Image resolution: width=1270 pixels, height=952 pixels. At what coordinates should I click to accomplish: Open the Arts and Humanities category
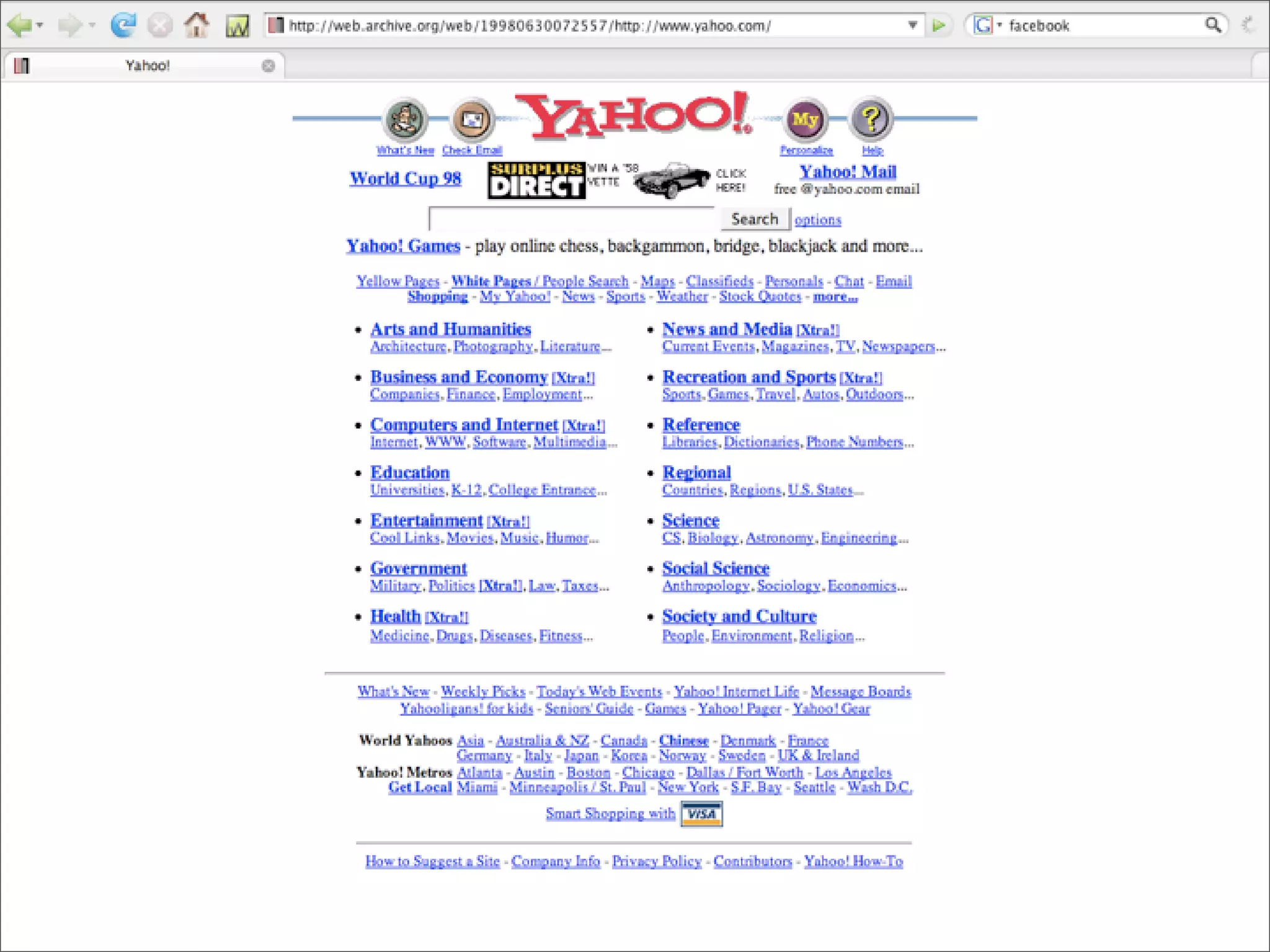coord(450,329)
